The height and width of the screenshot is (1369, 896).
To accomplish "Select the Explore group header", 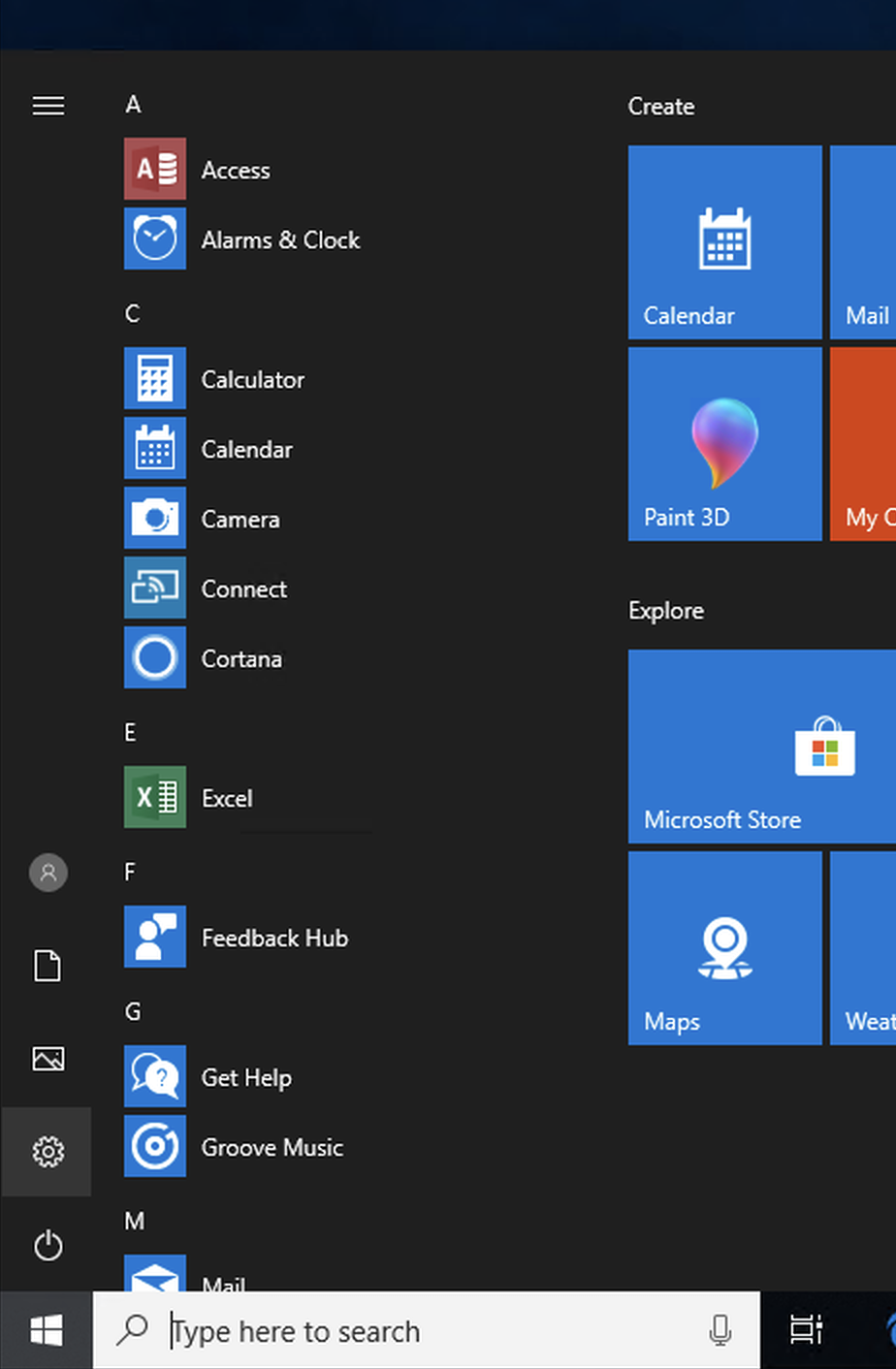I will pyautogui.click(x=666, y=611).
